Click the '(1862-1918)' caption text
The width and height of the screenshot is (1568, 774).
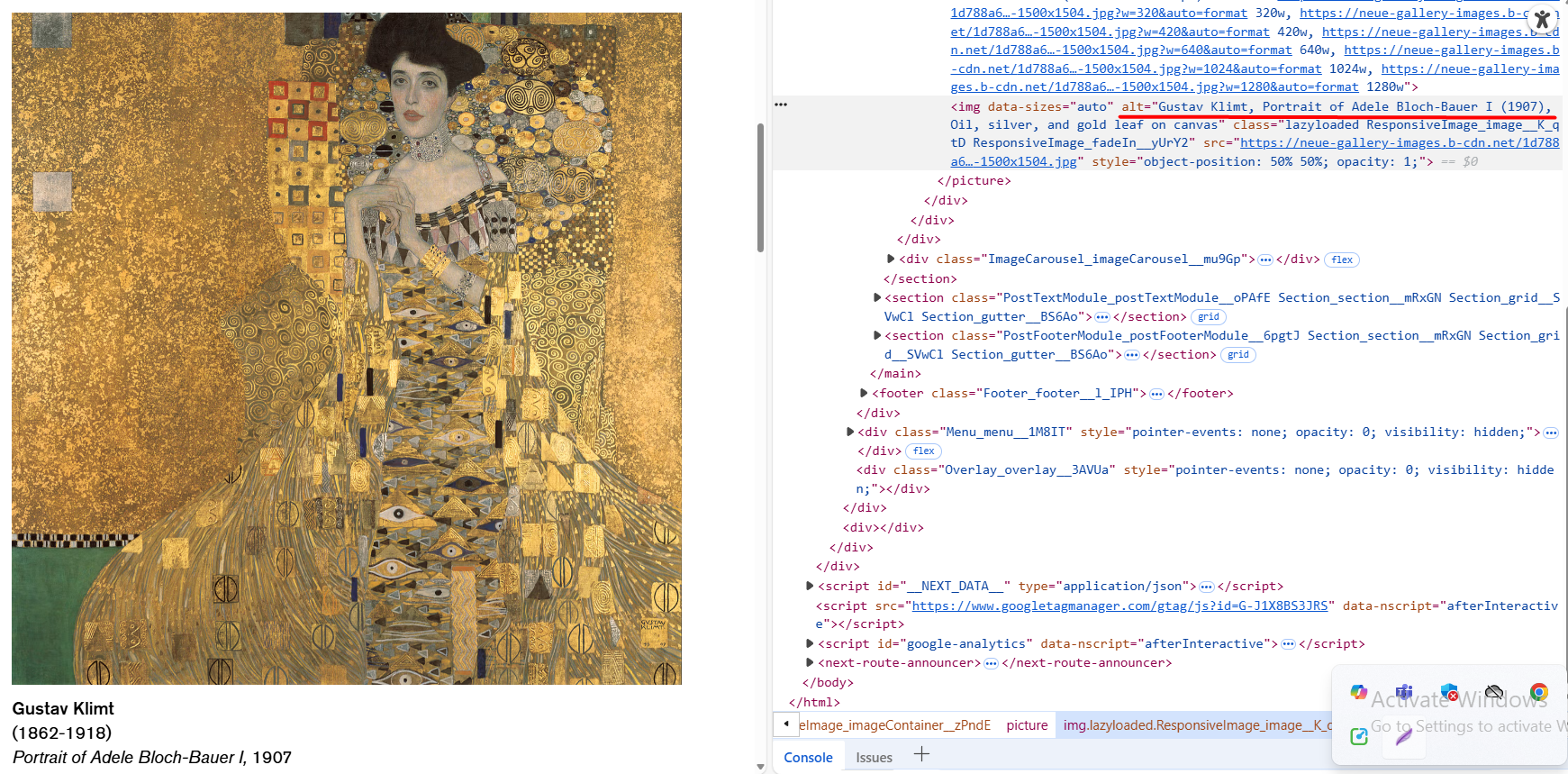(x=62, y=733)
